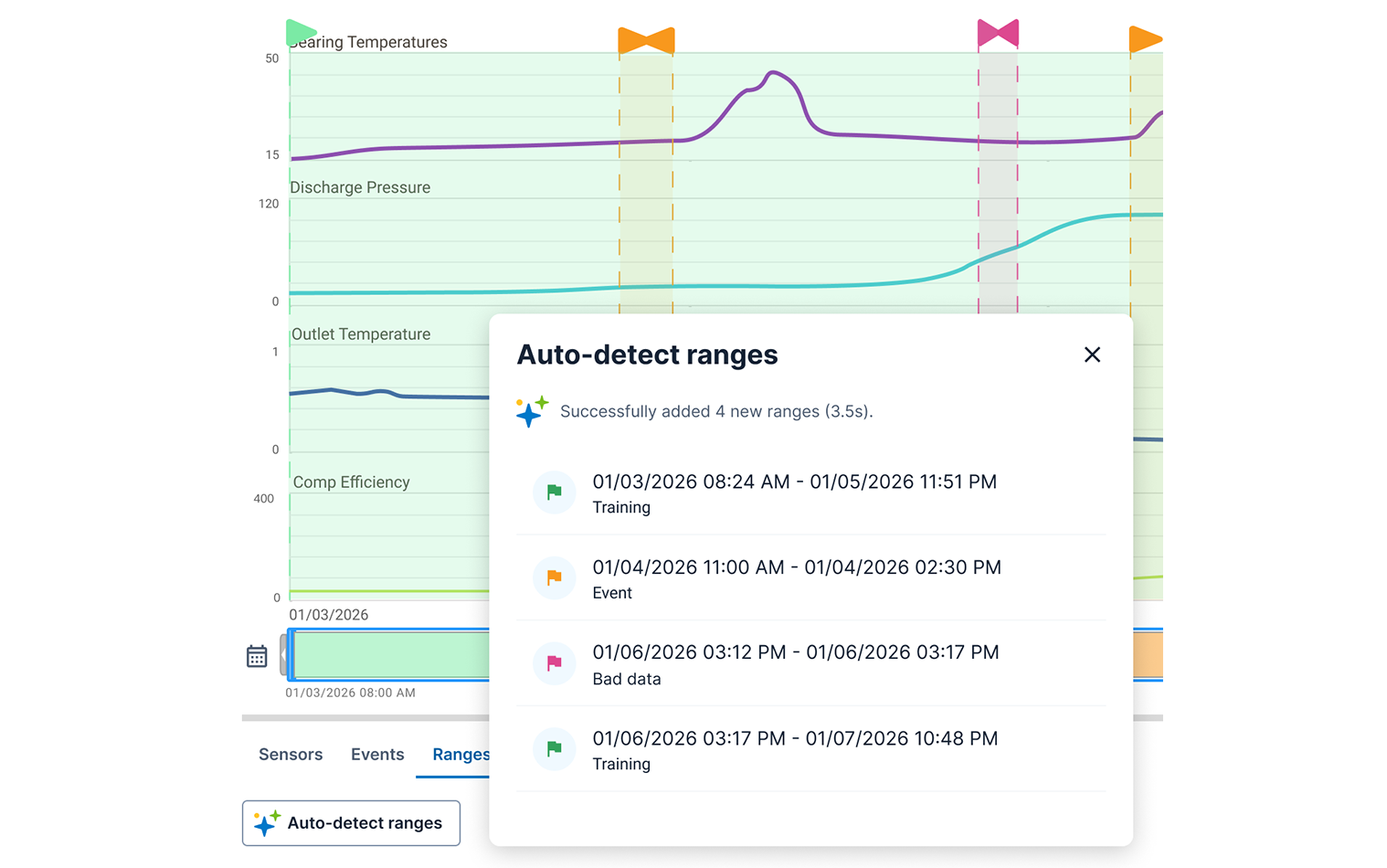
Task: Select range 01/06/2026 03:17 PM - 01/07/2026 10:48 PM
Action: coord(811,748)
